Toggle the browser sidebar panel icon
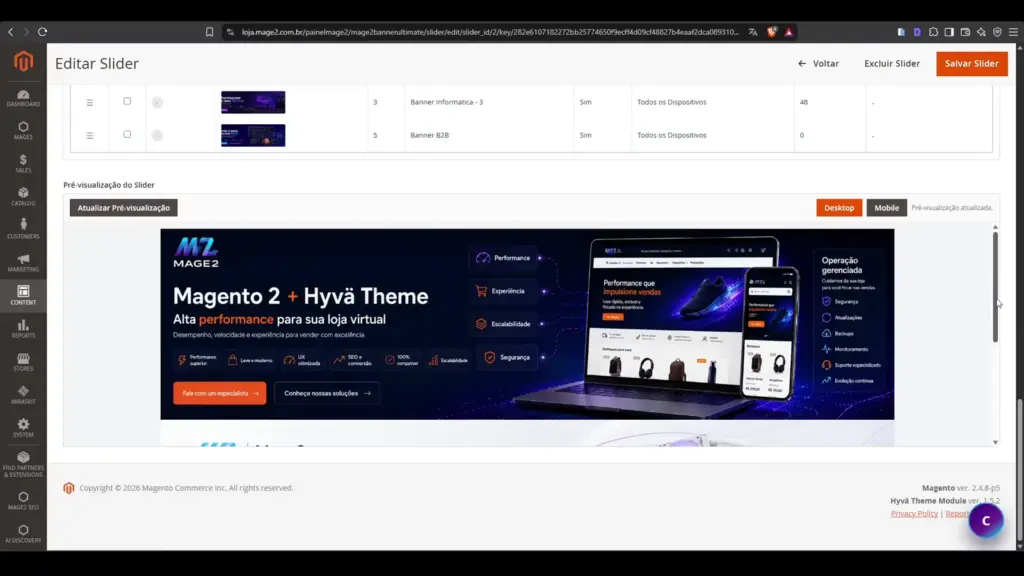This screenshot has height=576, width=1024. click(x=949, y=32)
